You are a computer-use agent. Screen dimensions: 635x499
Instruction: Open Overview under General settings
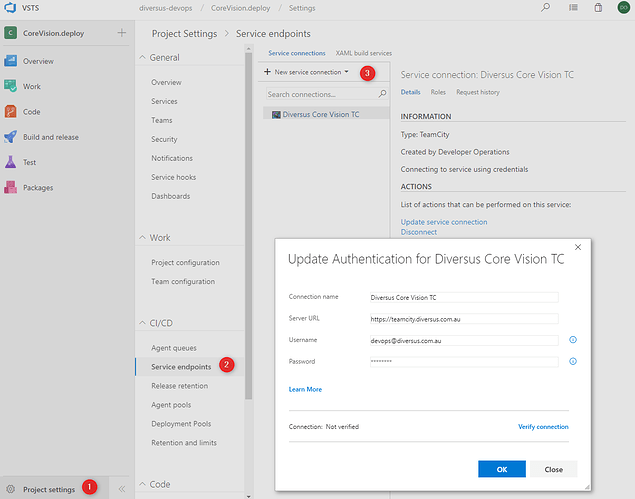click(x=166, y=82)
